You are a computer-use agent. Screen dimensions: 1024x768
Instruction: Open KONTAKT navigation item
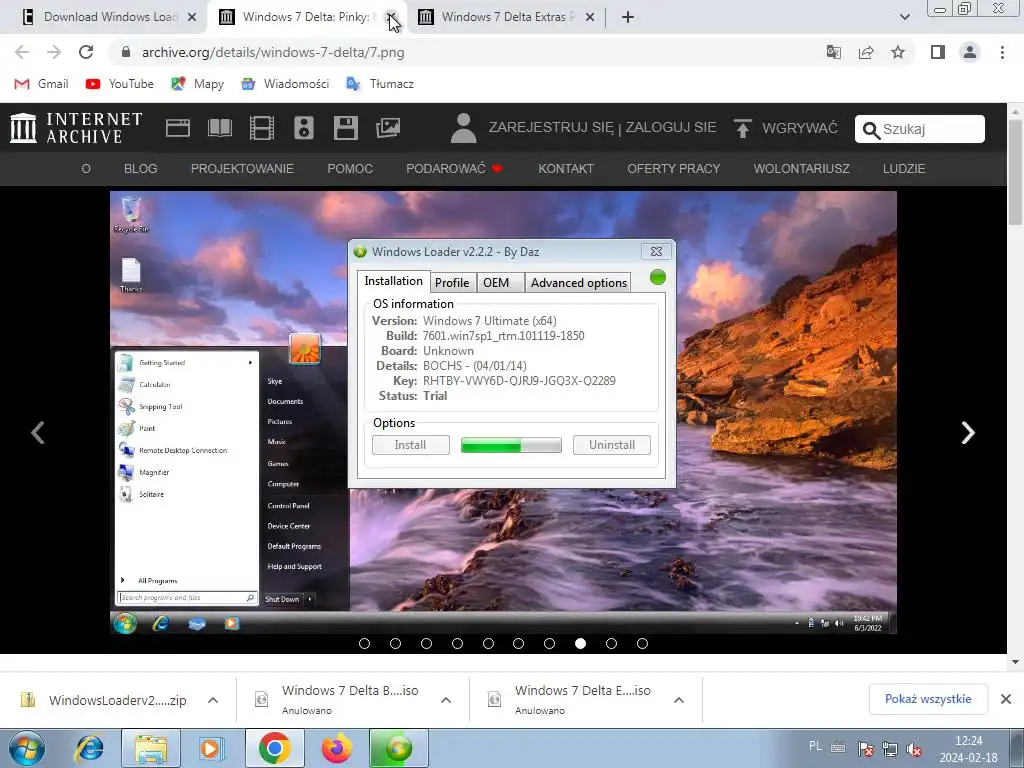click(566, 168)
